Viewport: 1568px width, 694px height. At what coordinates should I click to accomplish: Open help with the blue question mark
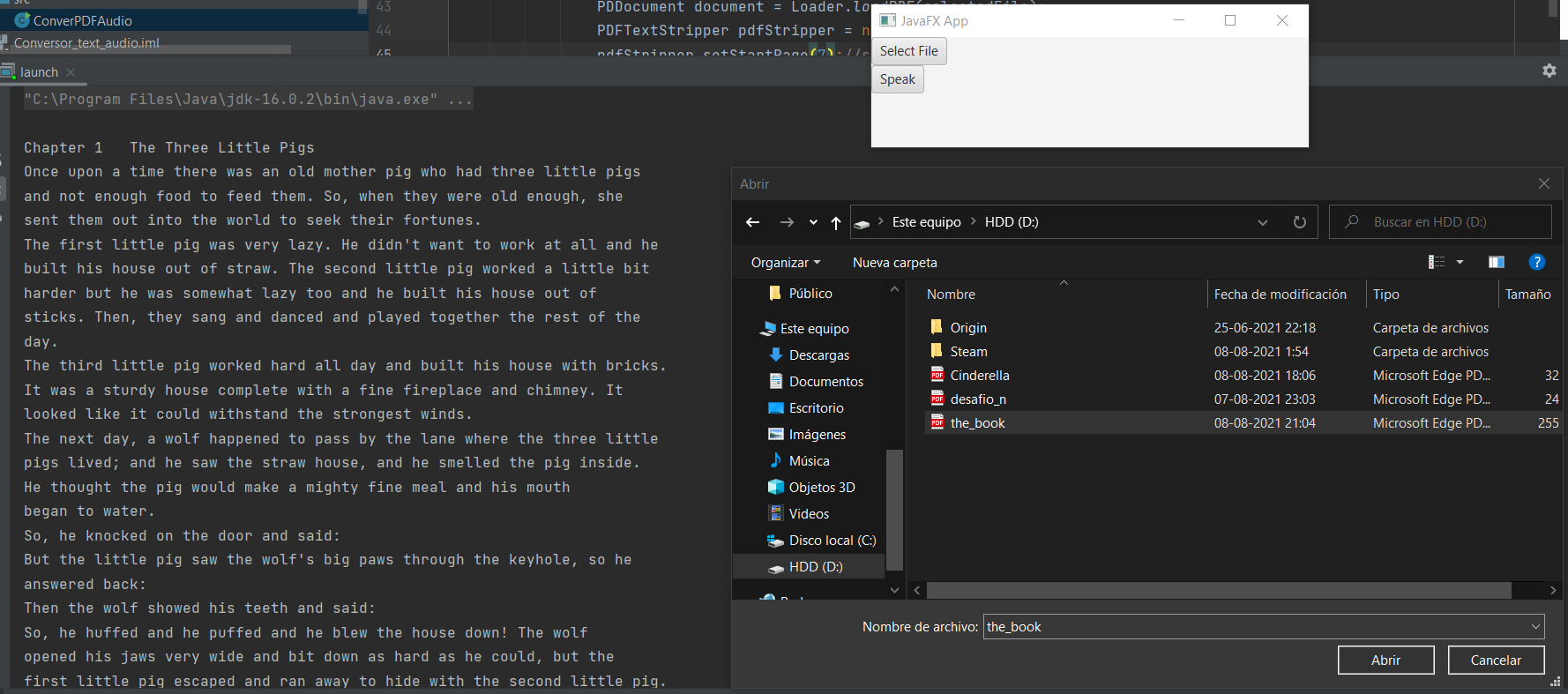click(x=1537, y=262)
